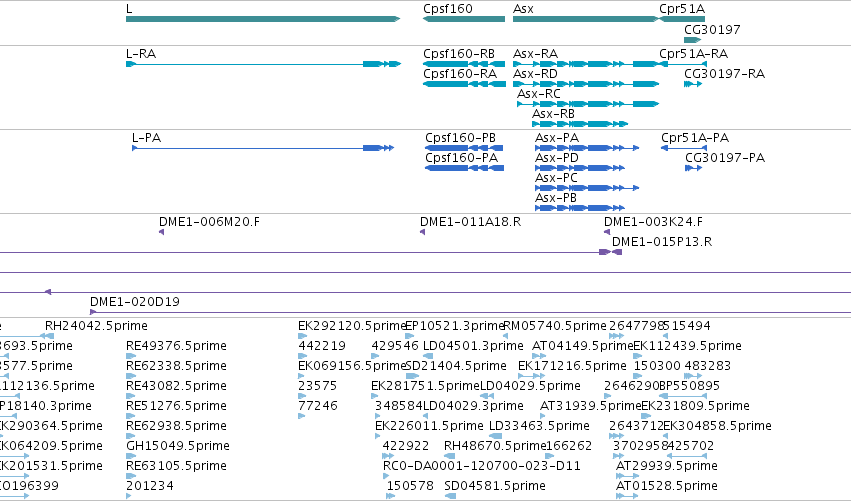851x501 pixels.
Task: Select the DME1-020D19 clone label
Action: pyautogui.click(x=135, y=302)
